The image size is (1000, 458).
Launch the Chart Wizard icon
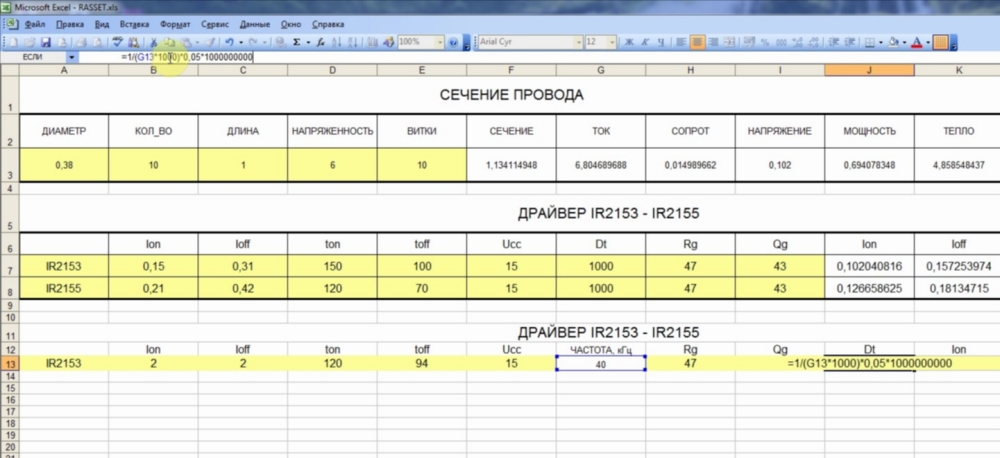tap(371, 42)
